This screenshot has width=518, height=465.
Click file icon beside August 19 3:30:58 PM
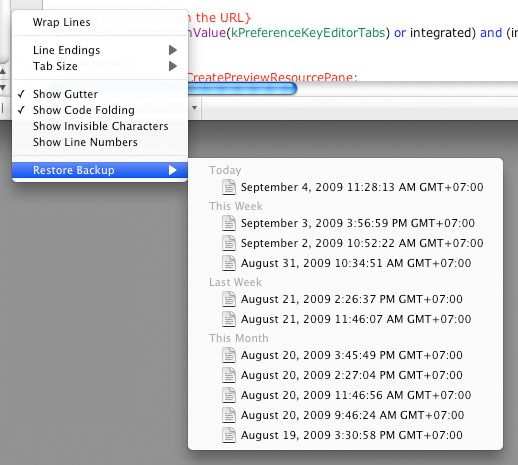click(229, 435)
